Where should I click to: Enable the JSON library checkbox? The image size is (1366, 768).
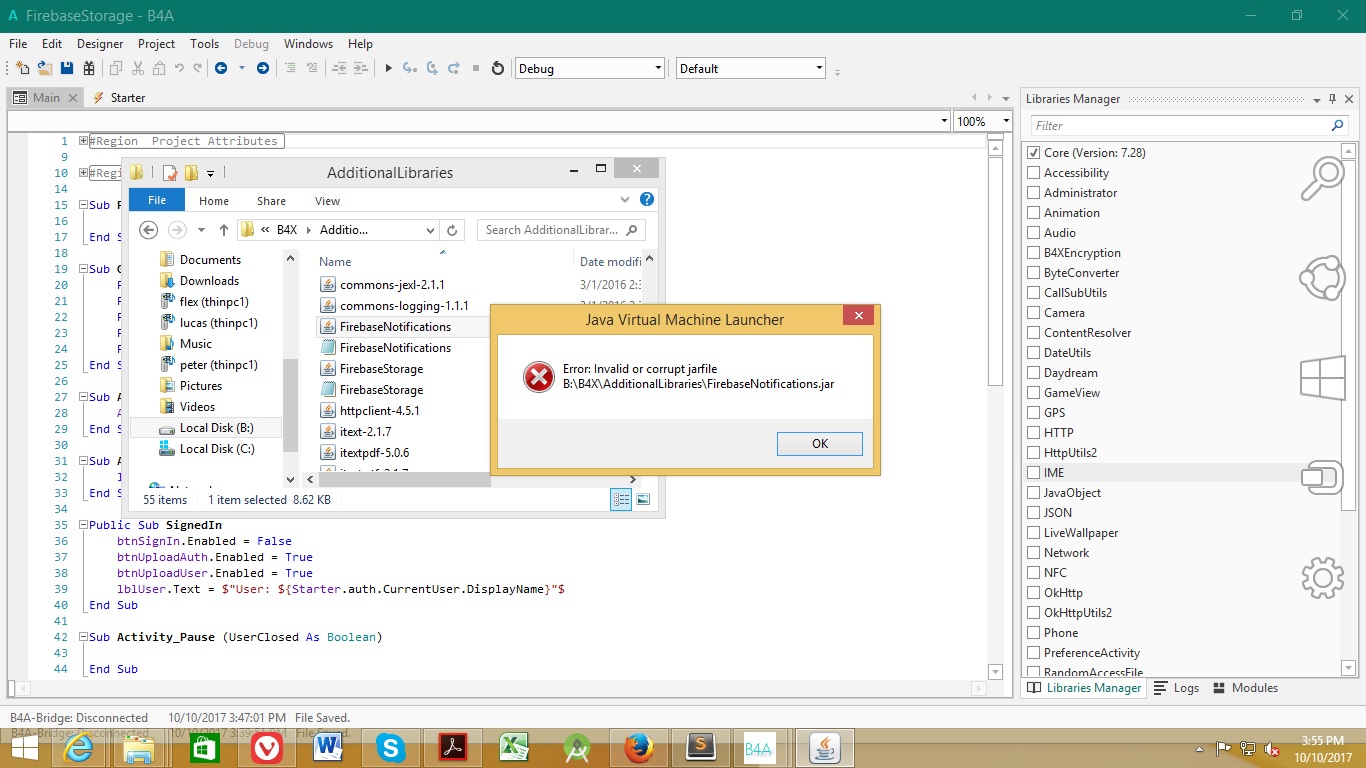(x=1034, y=513)
